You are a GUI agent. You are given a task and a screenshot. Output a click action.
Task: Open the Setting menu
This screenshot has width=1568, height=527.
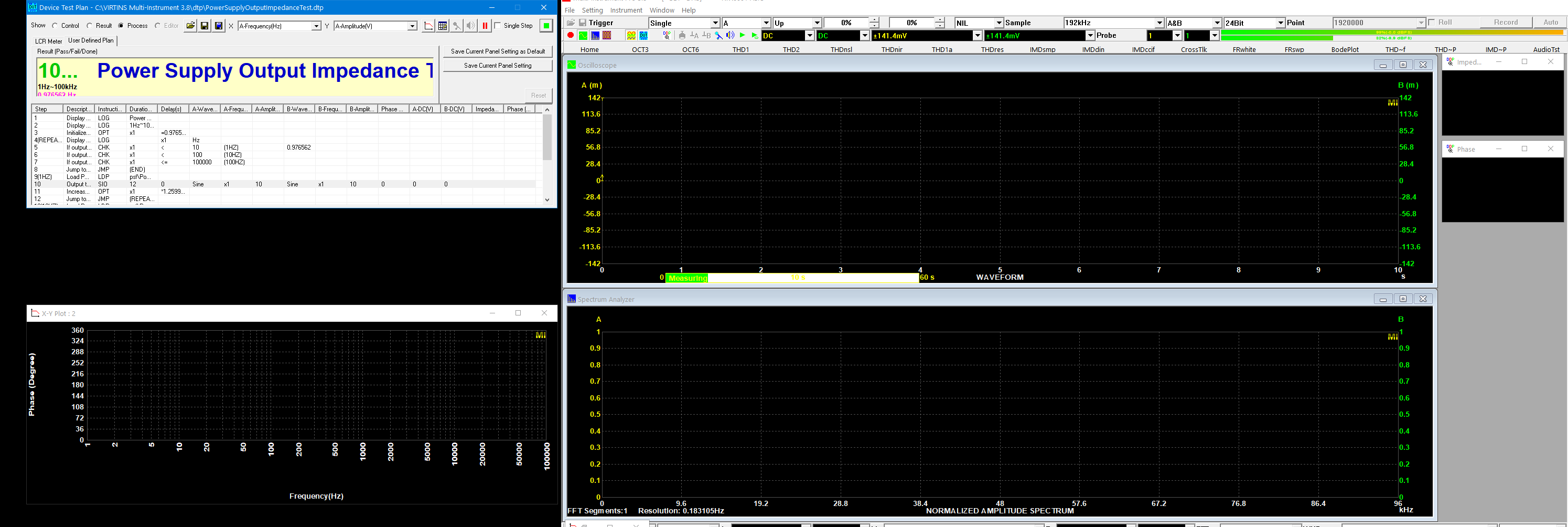(592, 10)
